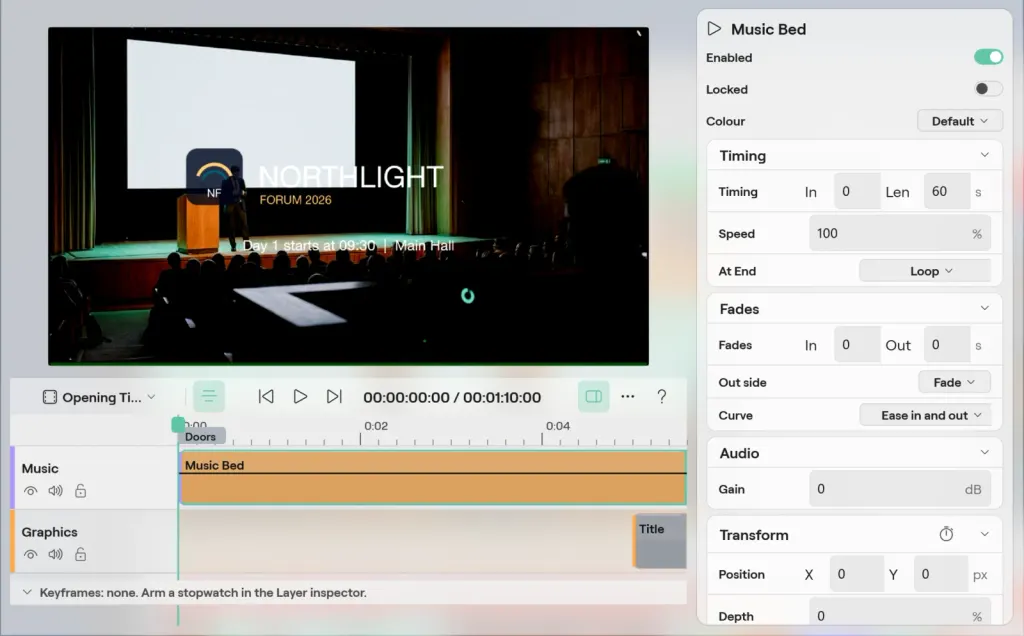1024x636 pixels.
Task: Open the Opening Ti... sequence dropdown
Action: click(x=99, y=397)
